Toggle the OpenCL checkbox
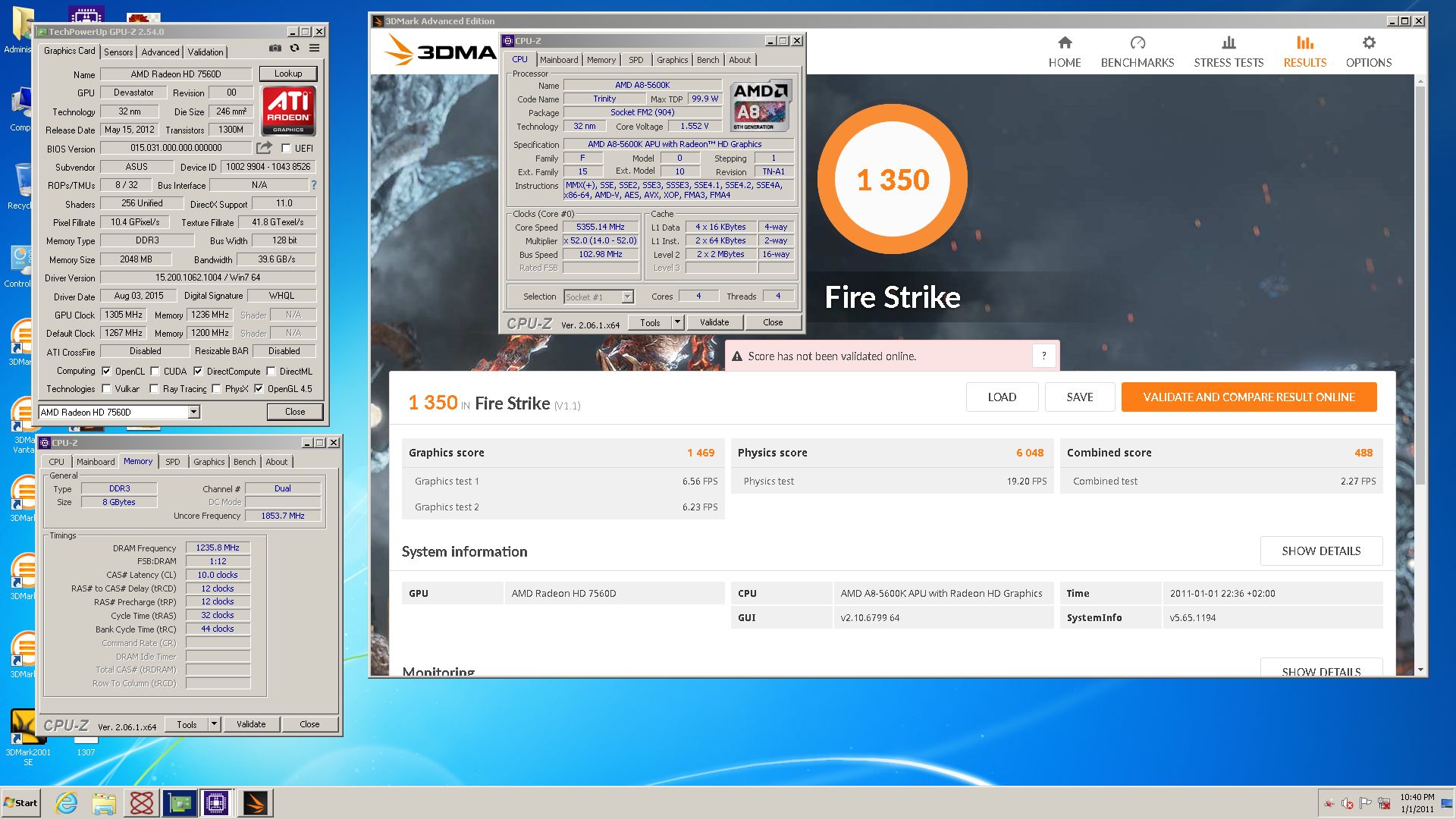 tap(106, 372)
